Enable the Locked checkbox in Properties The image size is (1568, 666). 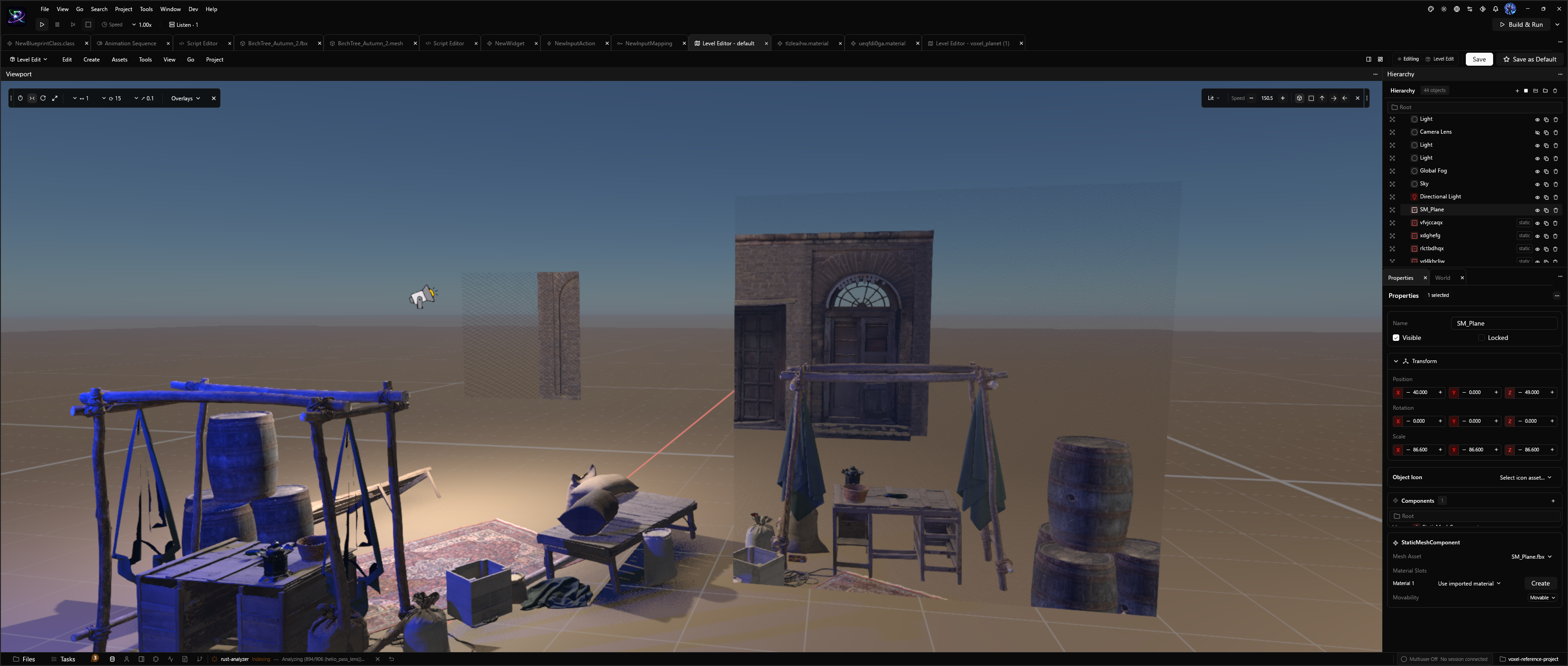tap(1481, 338)
